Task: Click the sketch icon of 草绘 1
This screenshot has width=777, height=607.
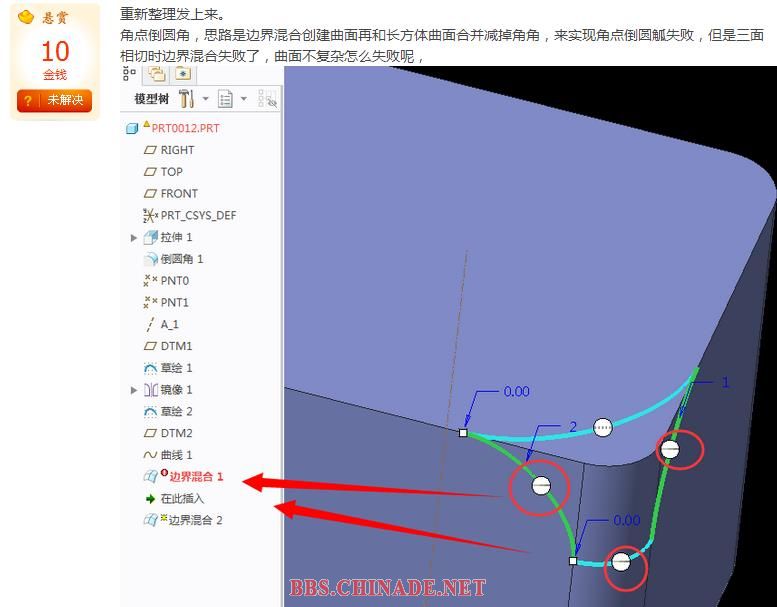Action: (150, 368)
